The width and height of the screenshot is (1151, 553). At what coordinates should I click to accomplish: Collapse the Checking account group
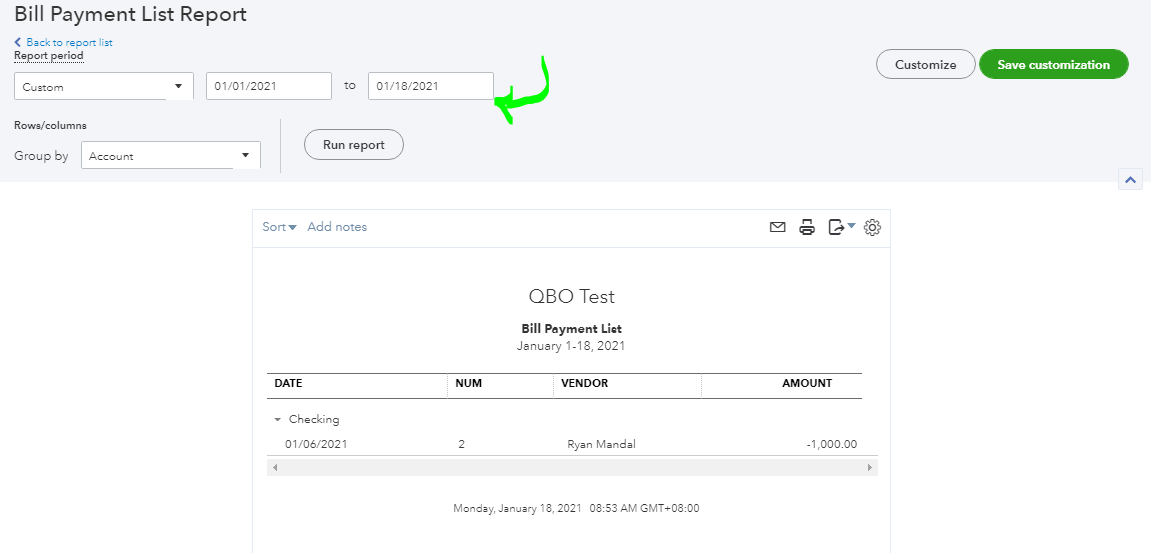click(x=278, y=420)
